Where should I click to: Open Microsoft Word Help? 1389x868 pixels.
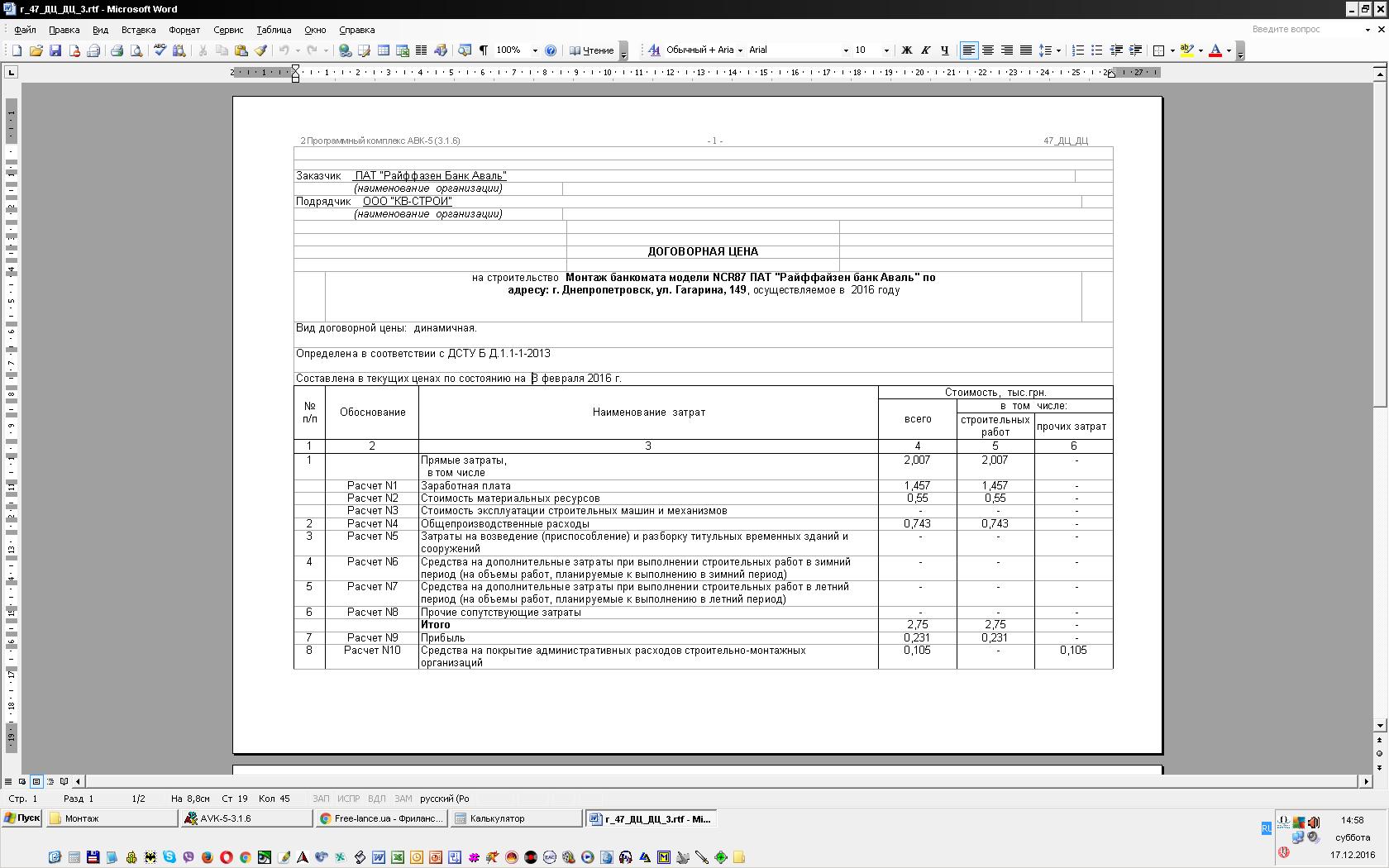[551, 50]
